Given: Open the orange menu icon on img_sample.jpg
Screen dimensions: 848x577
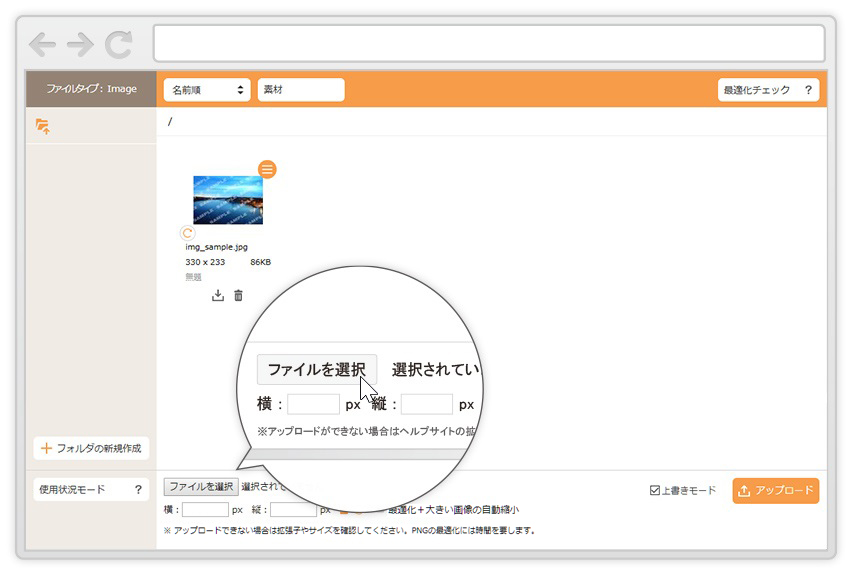Looking at the screenshot, I should pyautogui.click(x=267, y=169).
